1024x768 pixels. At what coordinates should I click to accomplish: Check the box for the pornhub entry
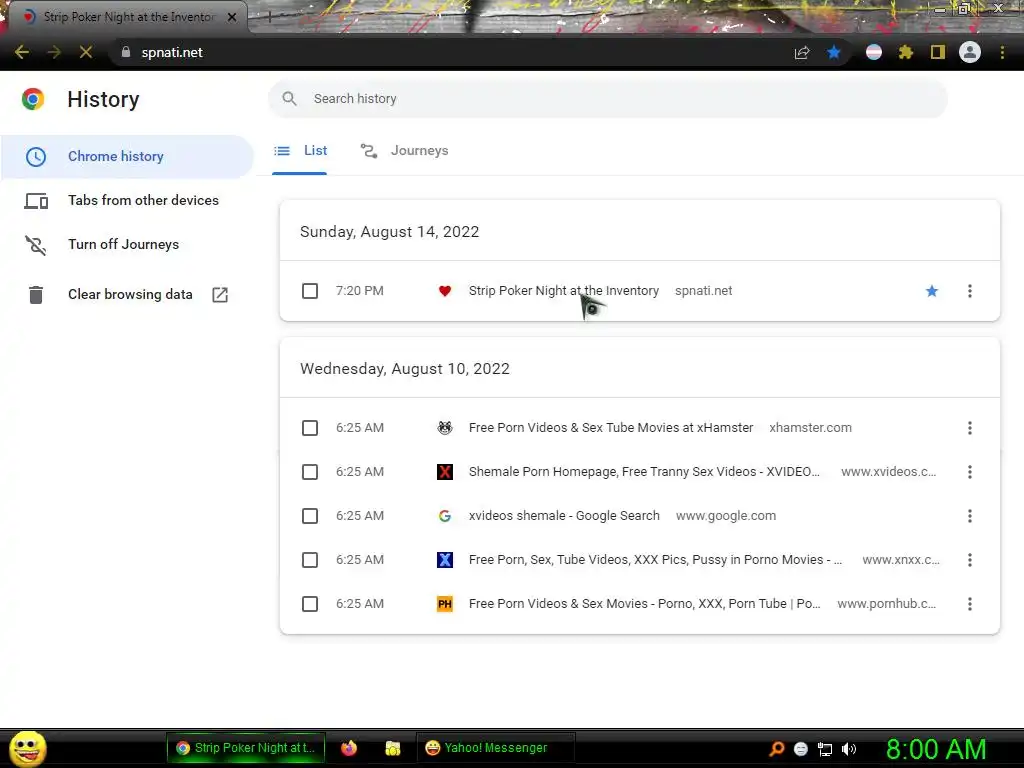click(x=310, y=603)
